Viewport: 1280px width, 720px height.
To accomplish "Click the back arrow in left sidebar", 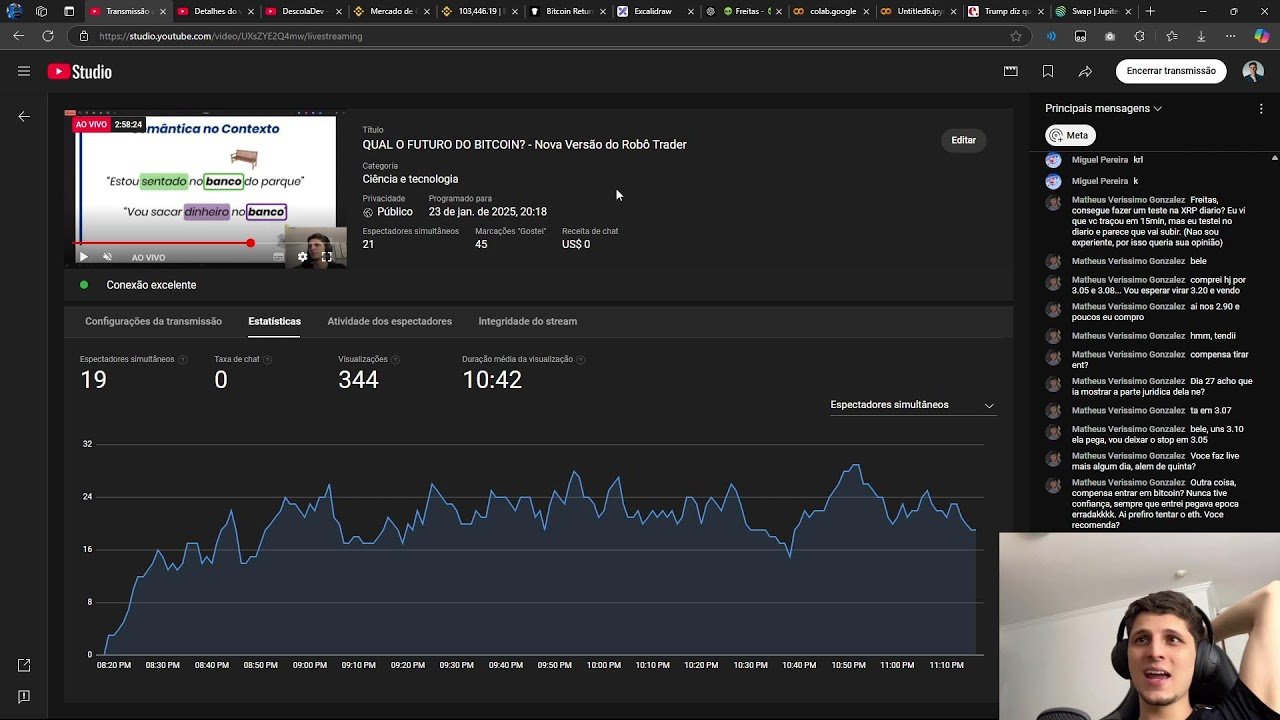I will coord(24,117).
